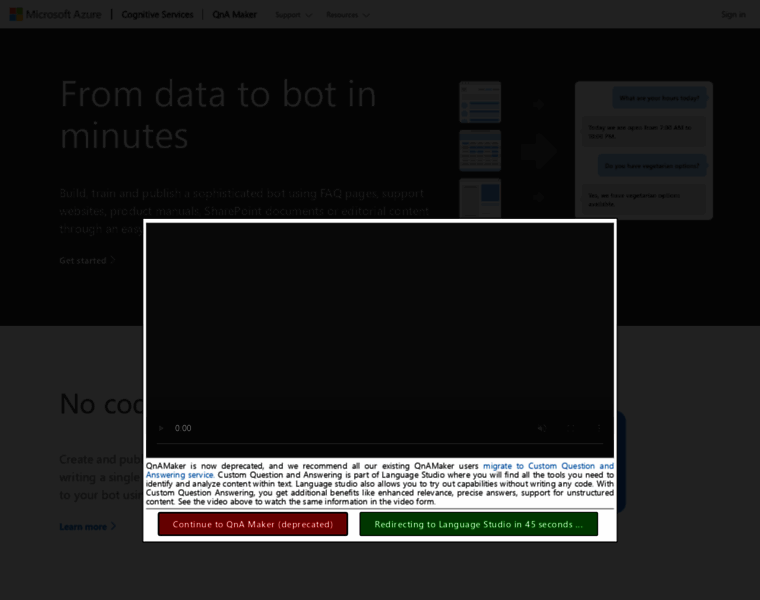Click the Learn more link
The image size is (760, 600).
pyautogui.click(x=87, y=526)
